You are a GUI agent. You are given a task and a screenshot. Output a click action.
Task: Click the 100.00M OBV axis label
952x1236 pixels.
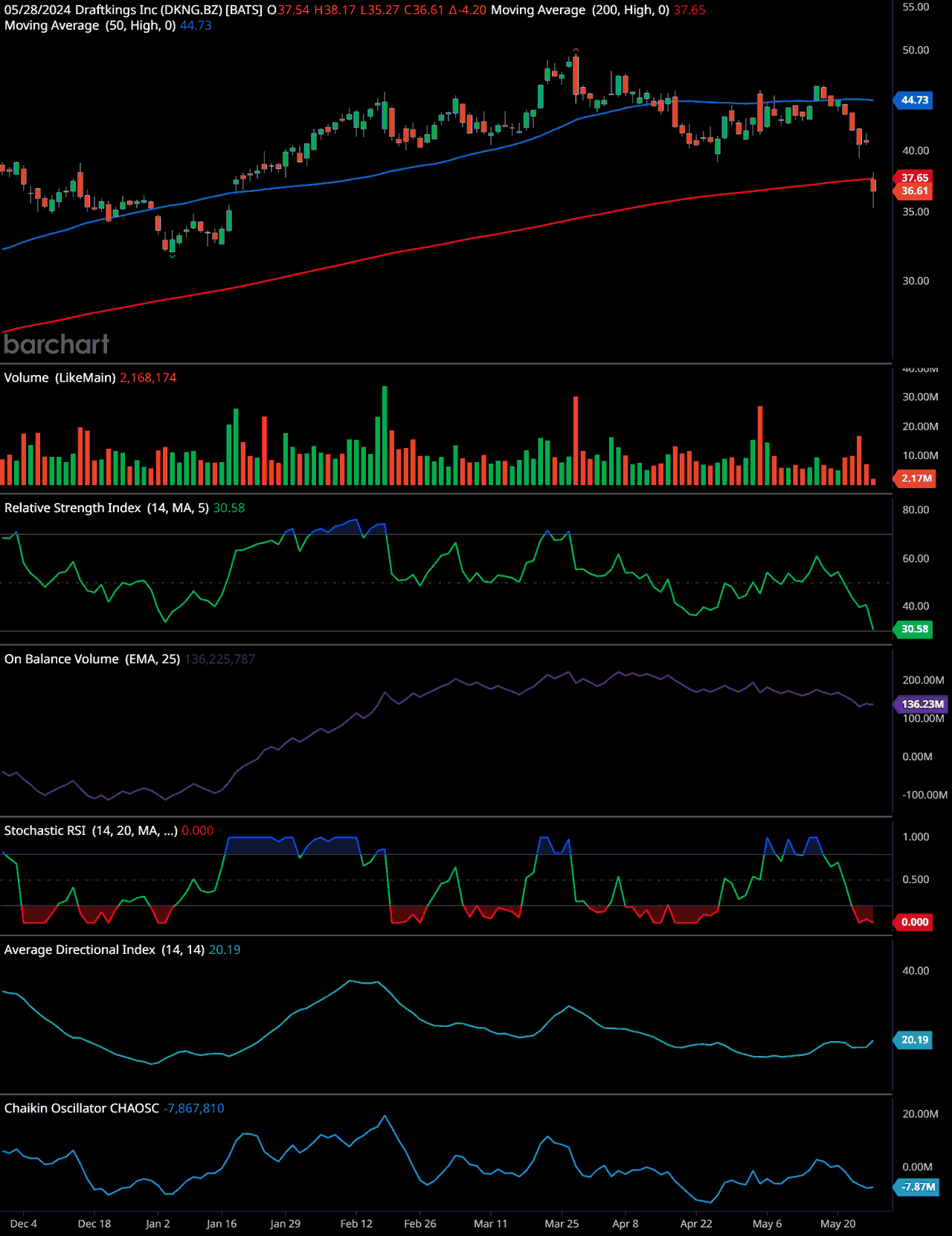tap(923, 719)
